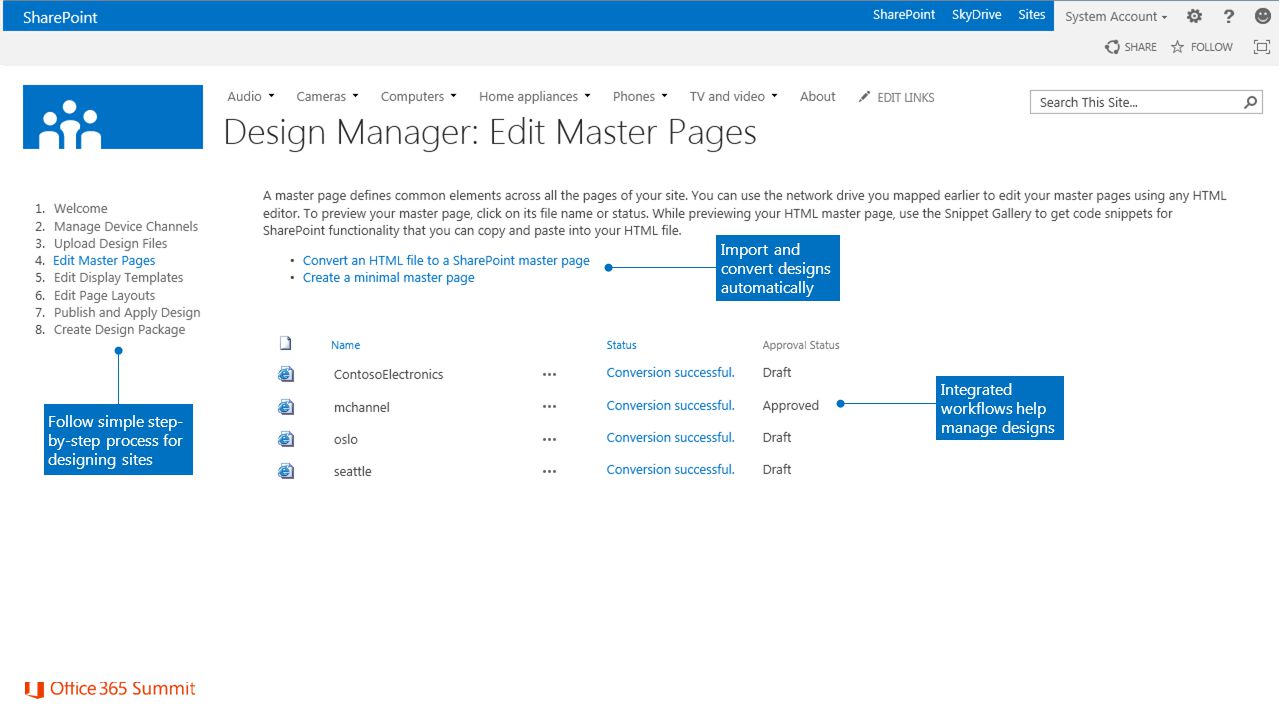1280x720 pixels.
Task: Click Convert an HTML file link
Action: coord(446,261)
